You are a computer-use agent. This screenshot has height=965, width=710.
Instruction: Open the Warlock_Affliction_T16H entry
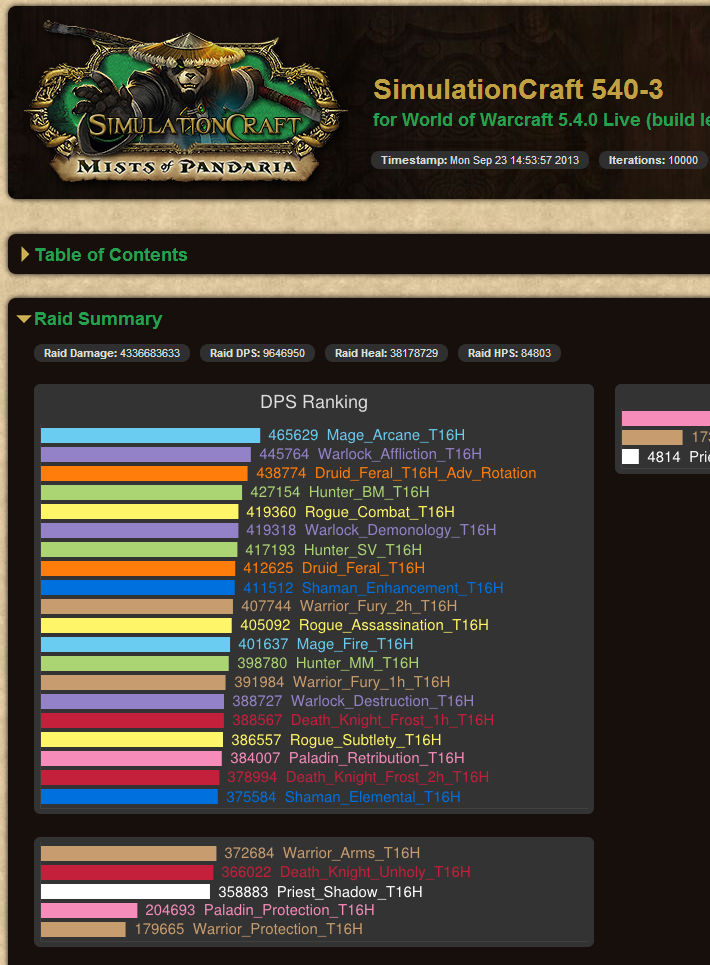pos(399,454)
